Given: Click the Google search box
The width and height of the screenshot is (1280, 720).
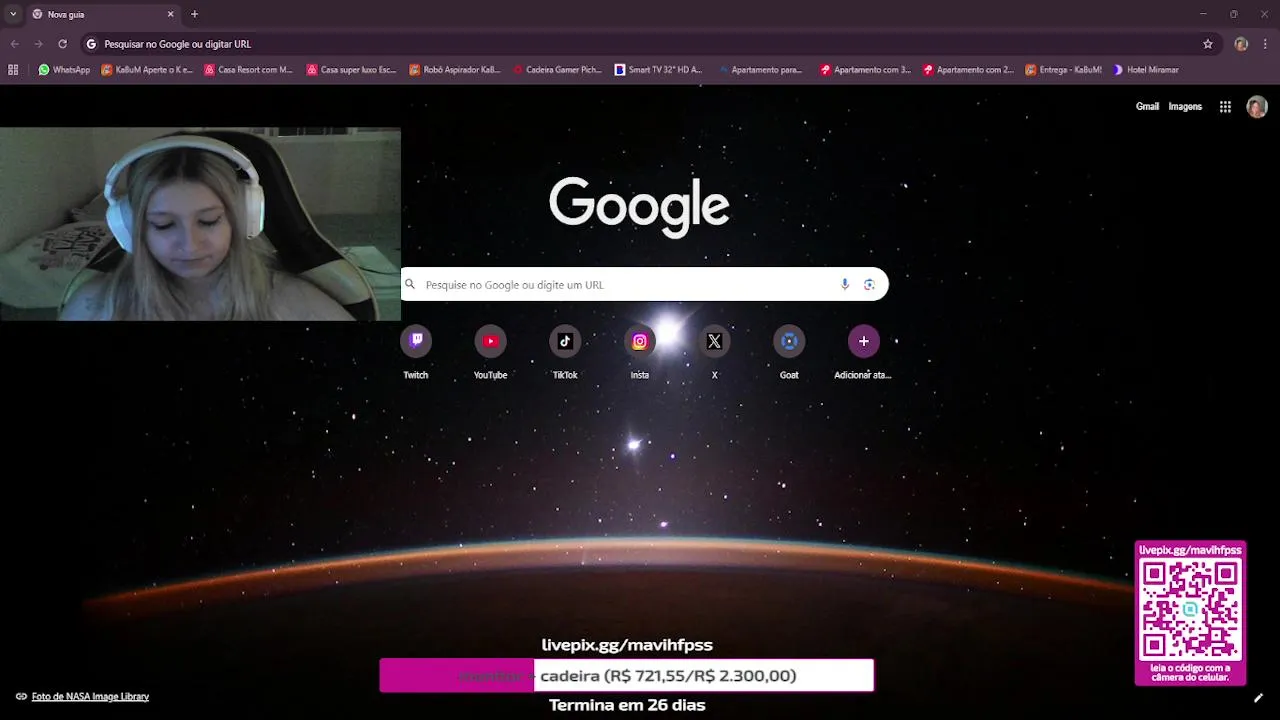Looking at the screenshot, I should (644, 284).
